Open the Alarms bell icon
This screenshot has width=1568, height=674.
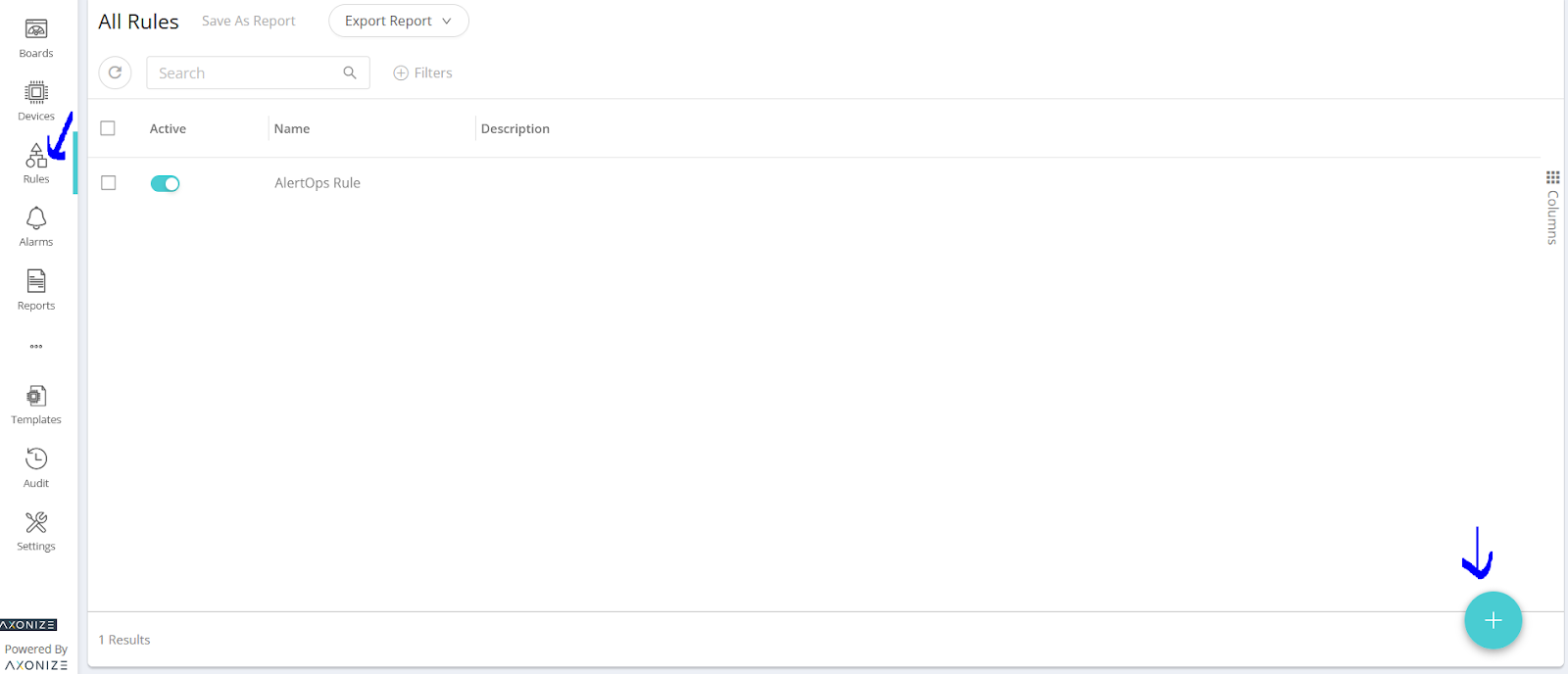pos(36,218)
